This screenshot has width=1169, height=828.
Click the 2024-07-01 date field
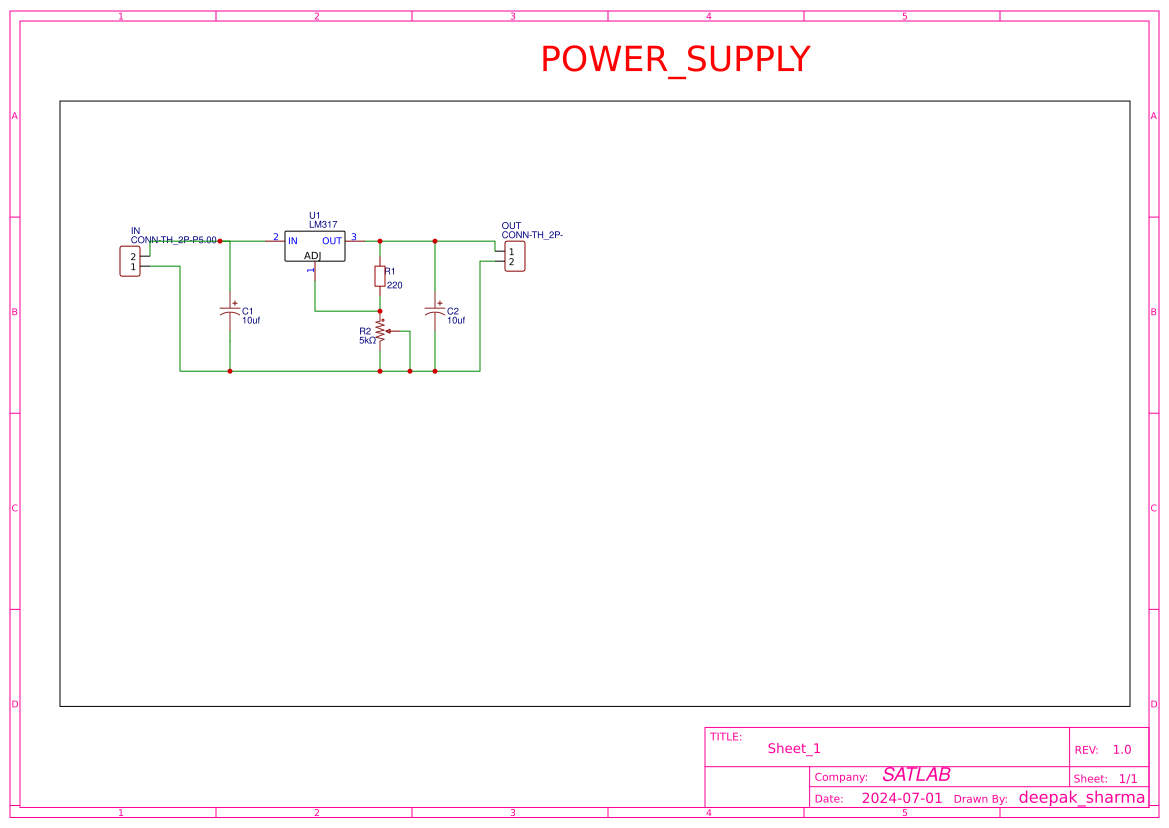(901, 797)
